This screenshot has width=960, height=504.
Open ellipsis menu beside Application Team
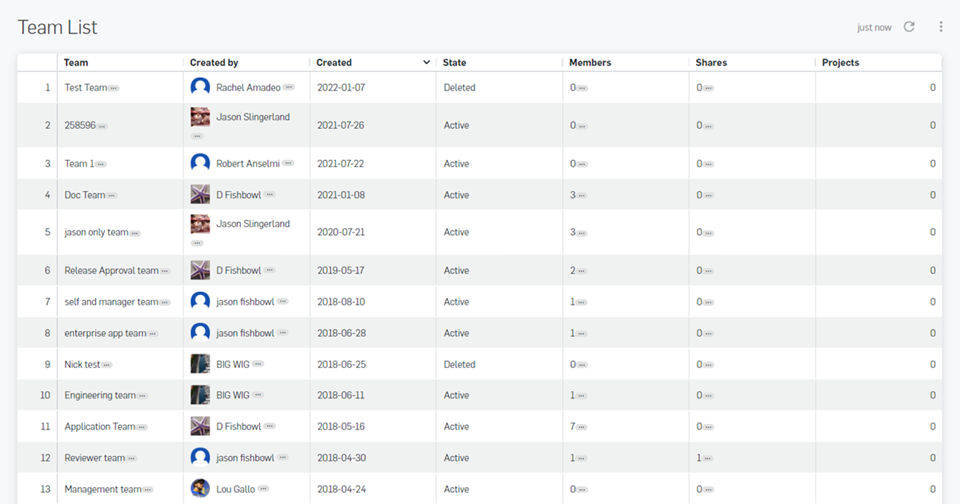[x=142, y=427]
